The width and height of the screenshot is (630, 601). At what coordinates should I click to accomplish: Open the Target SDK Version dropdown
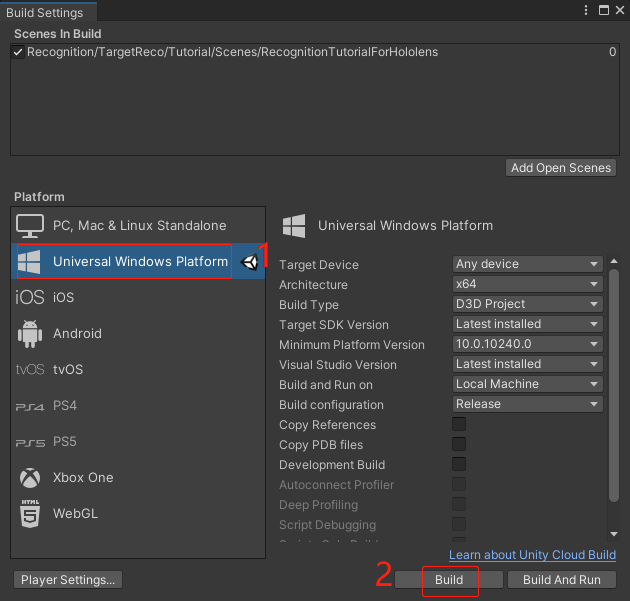pos(528,324)
